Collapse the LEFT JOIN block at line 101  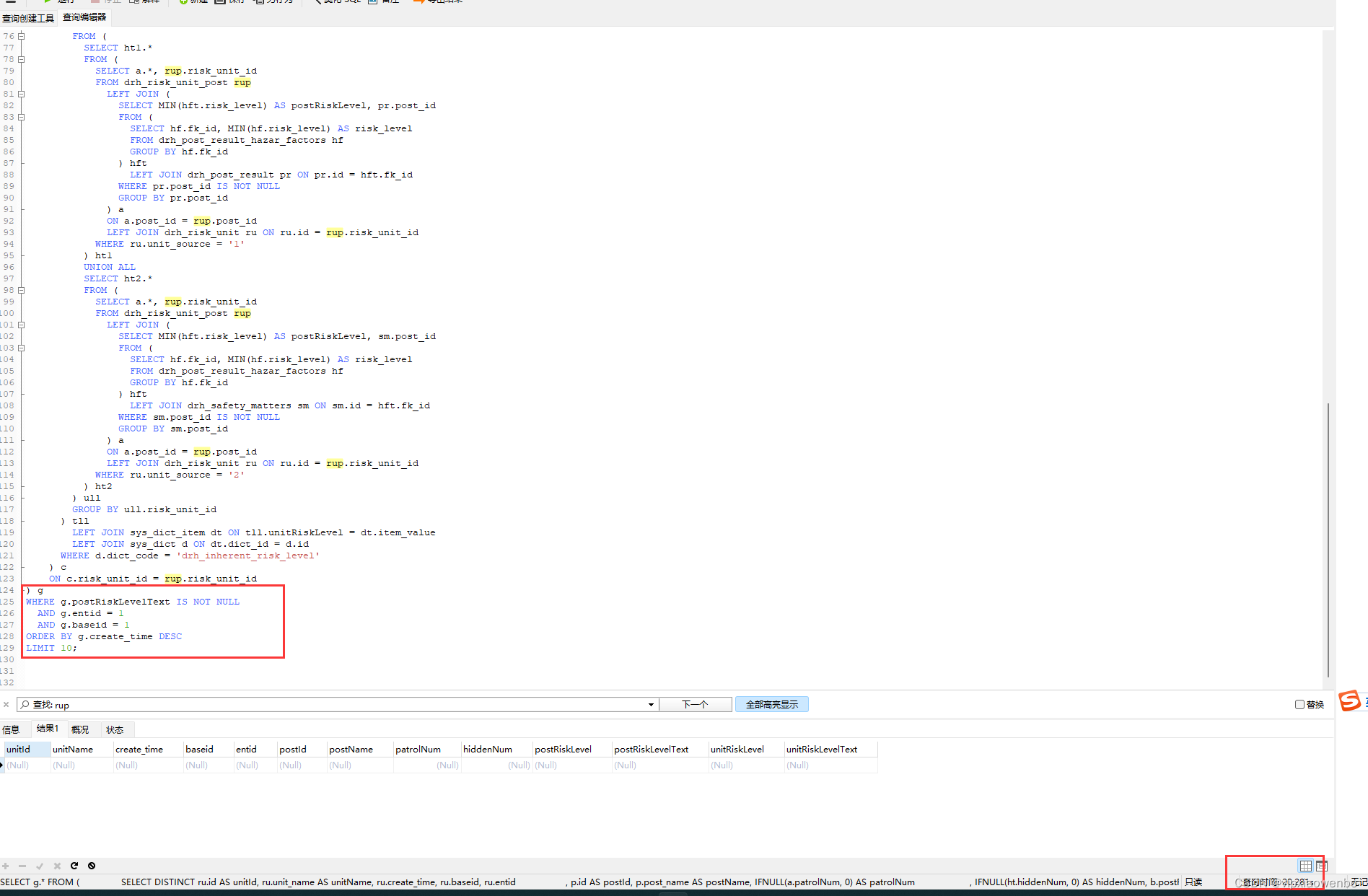pyautogui.click(x=22, y=325)
